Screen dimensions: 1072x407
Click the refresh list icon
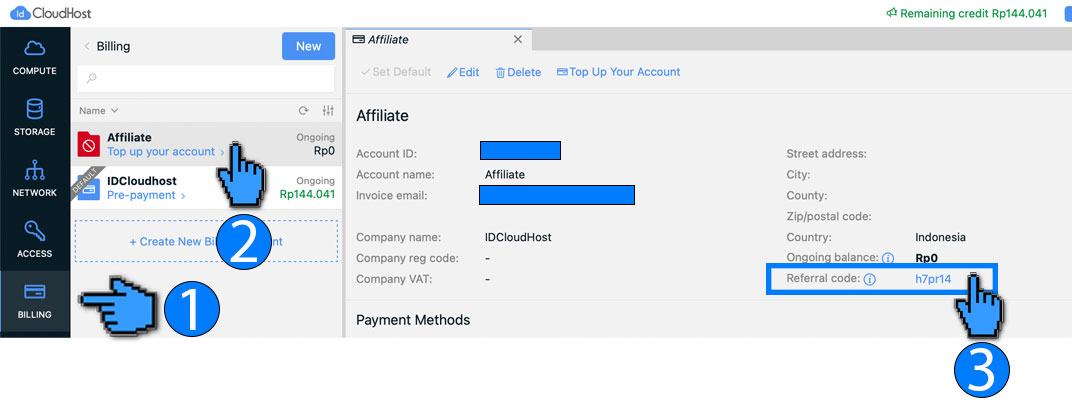[304, 111]
